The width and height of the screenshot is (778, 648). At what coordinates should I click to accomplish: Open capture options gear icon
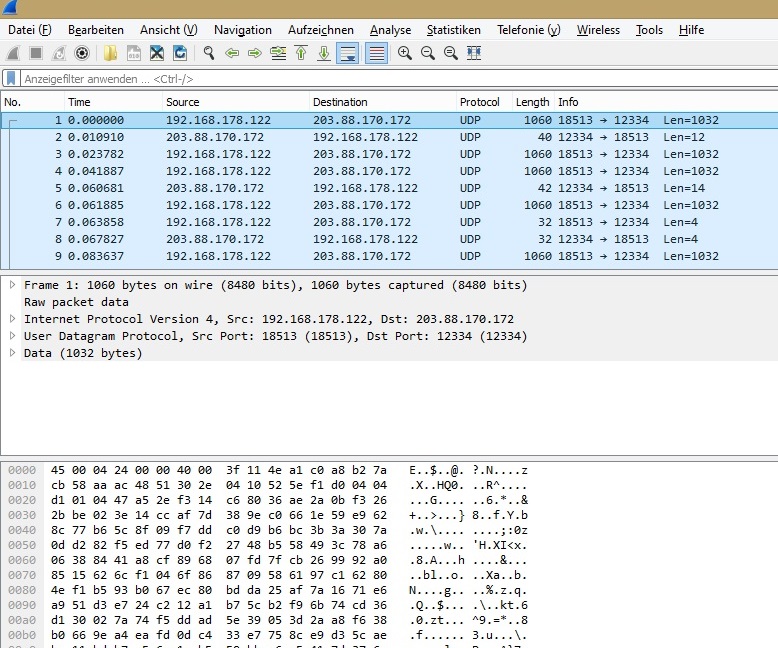[x=82, y=53]
